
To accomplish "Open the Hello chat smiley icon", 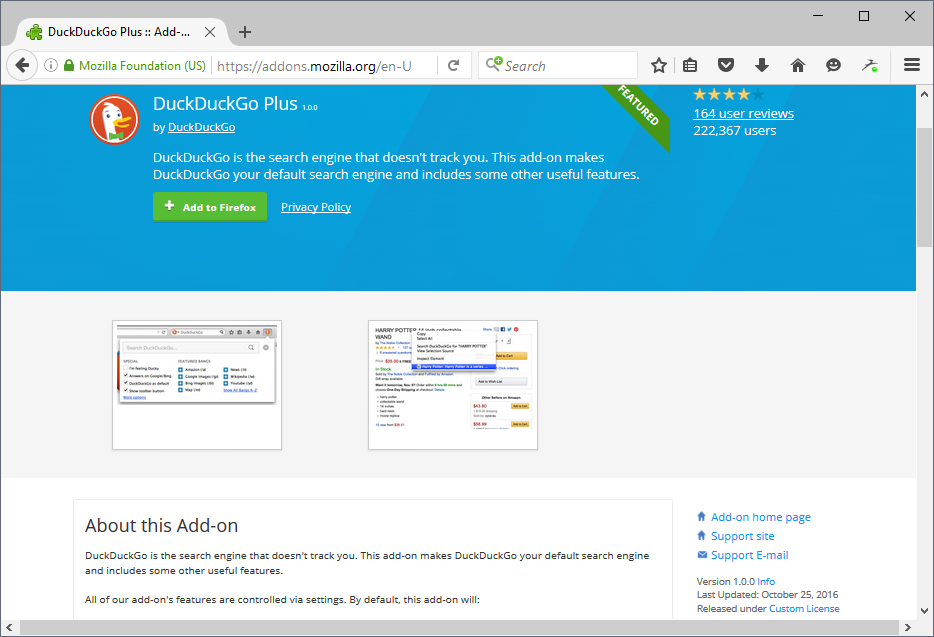I will pos(833,65).
